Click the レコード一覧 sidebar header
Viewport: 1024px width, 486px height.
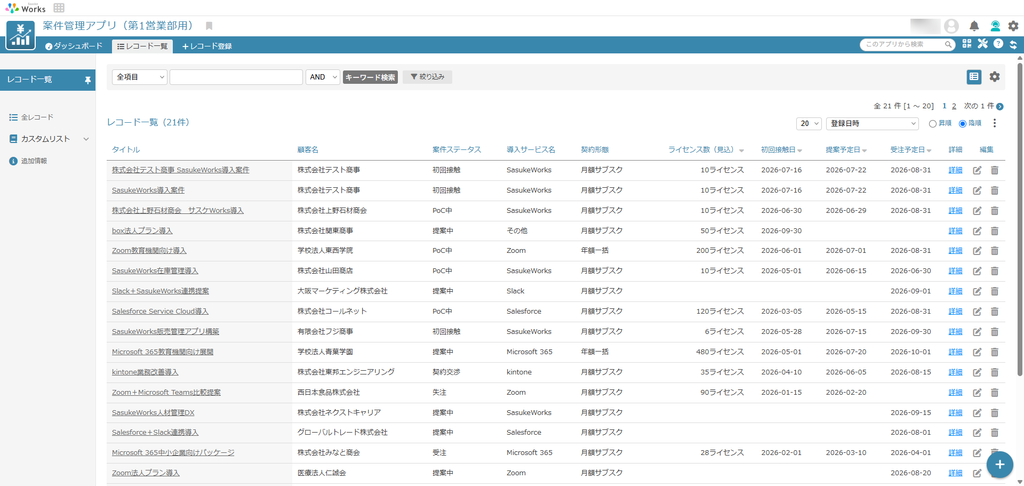click(48, 80)
